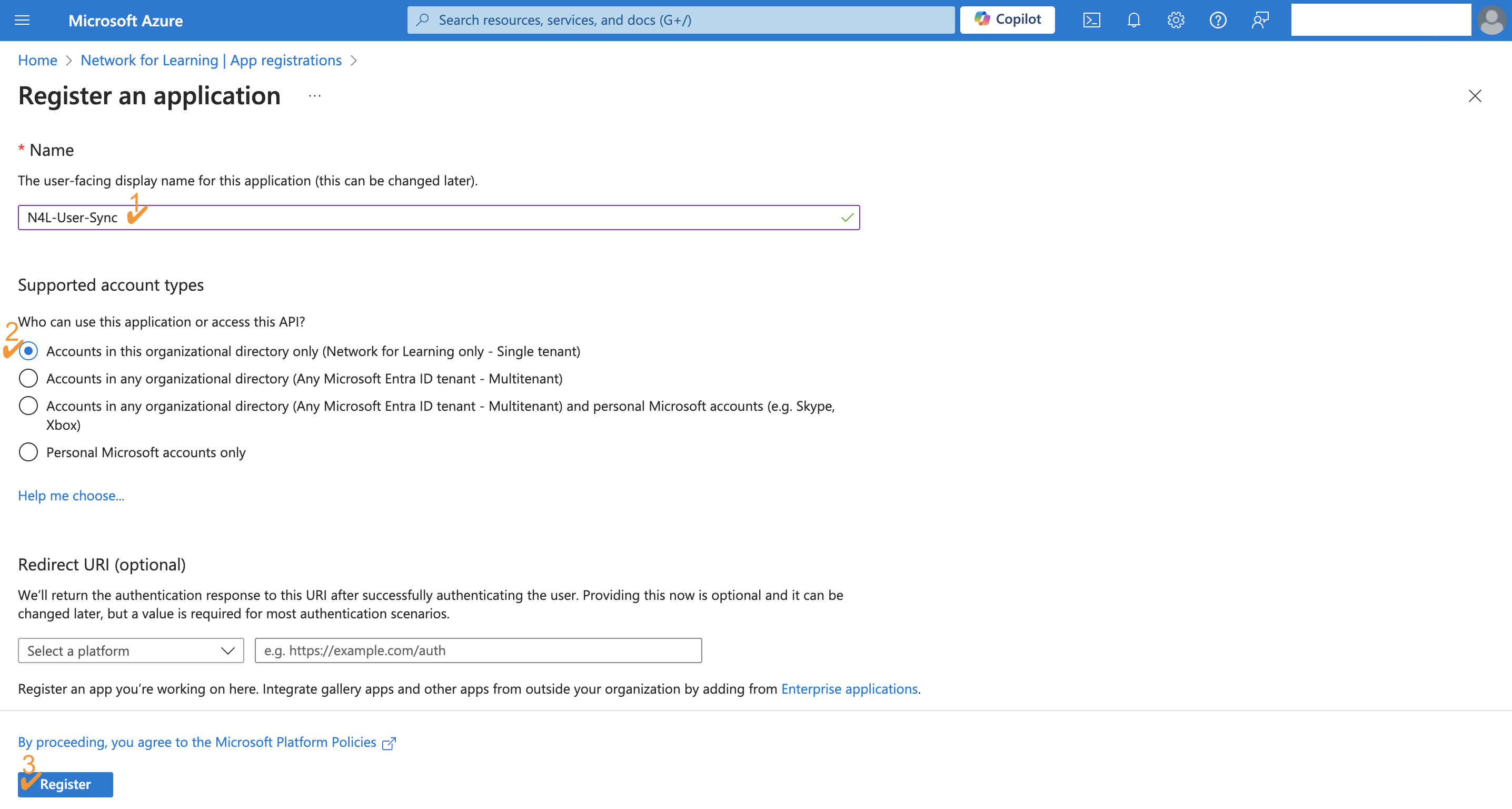Open portal settings gear
The height and width of the screenshot is (809, 1512).
[1176, 21]
